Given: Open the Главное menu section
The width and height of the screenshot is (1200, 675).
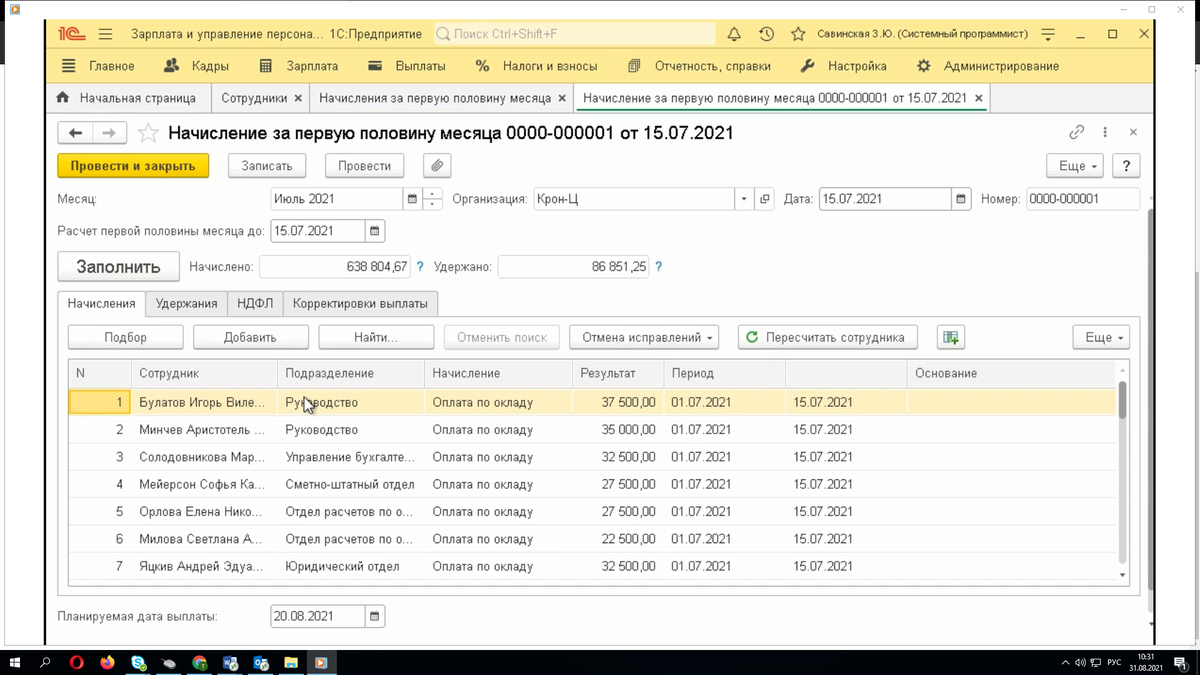Looking at the screenshot, I should pyautogui.click(x=98, y=66).
